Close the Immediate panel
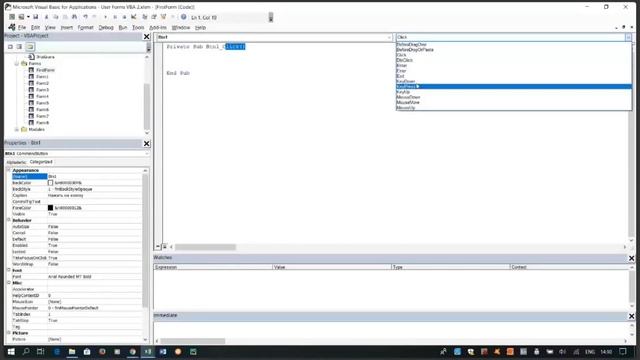 631,316
